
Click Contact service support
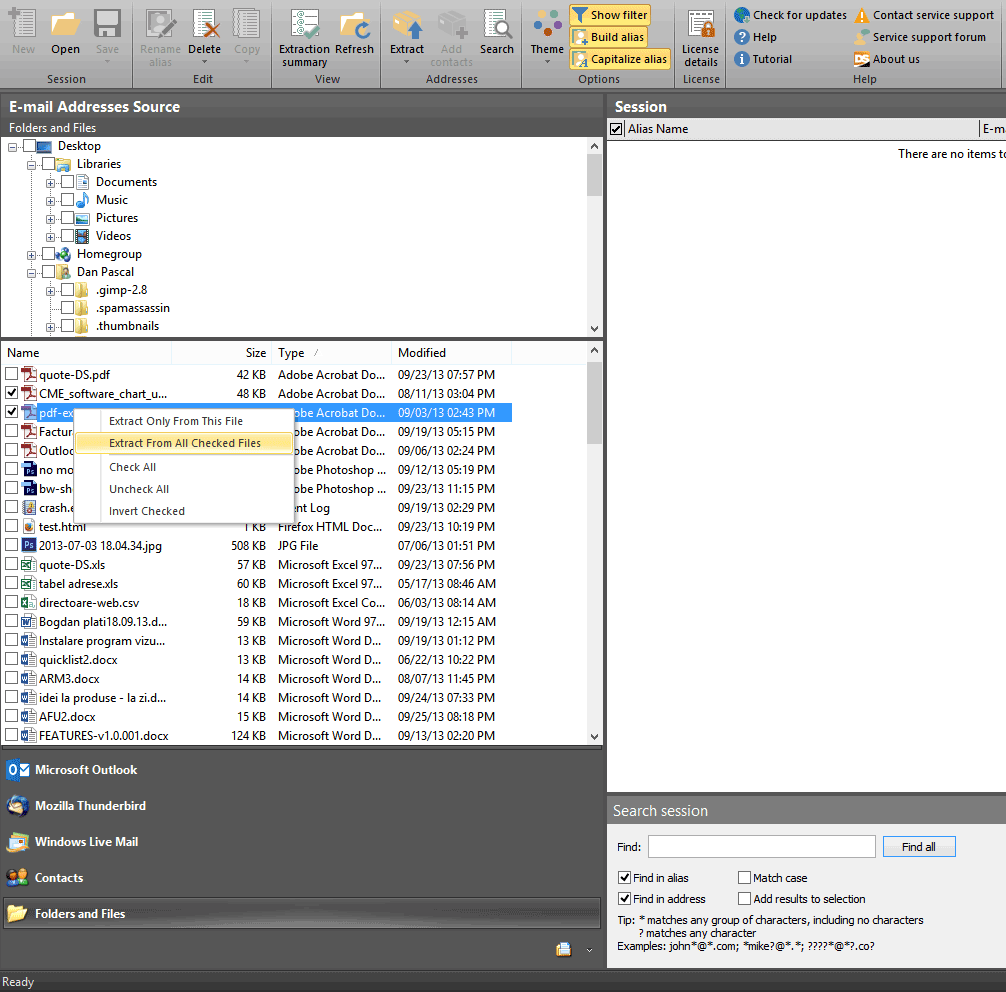(925, 15)
